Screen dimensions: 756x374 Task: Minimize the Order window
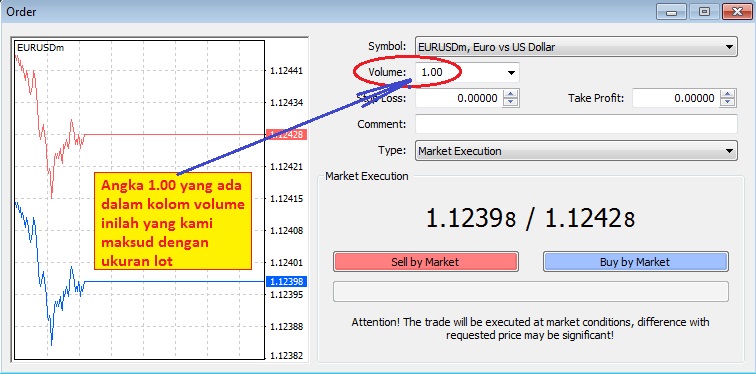672,12
